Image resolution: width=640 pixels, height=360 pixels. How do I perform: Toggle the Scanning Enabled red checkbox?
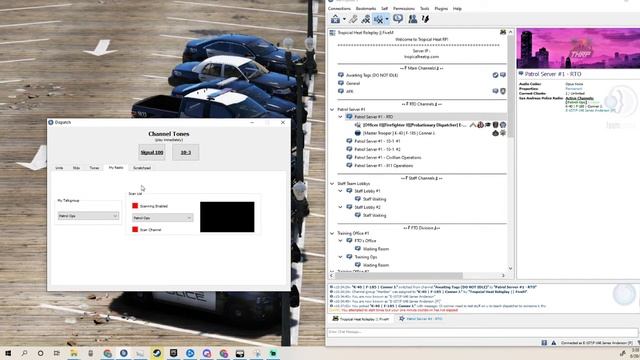pos(135,206)
